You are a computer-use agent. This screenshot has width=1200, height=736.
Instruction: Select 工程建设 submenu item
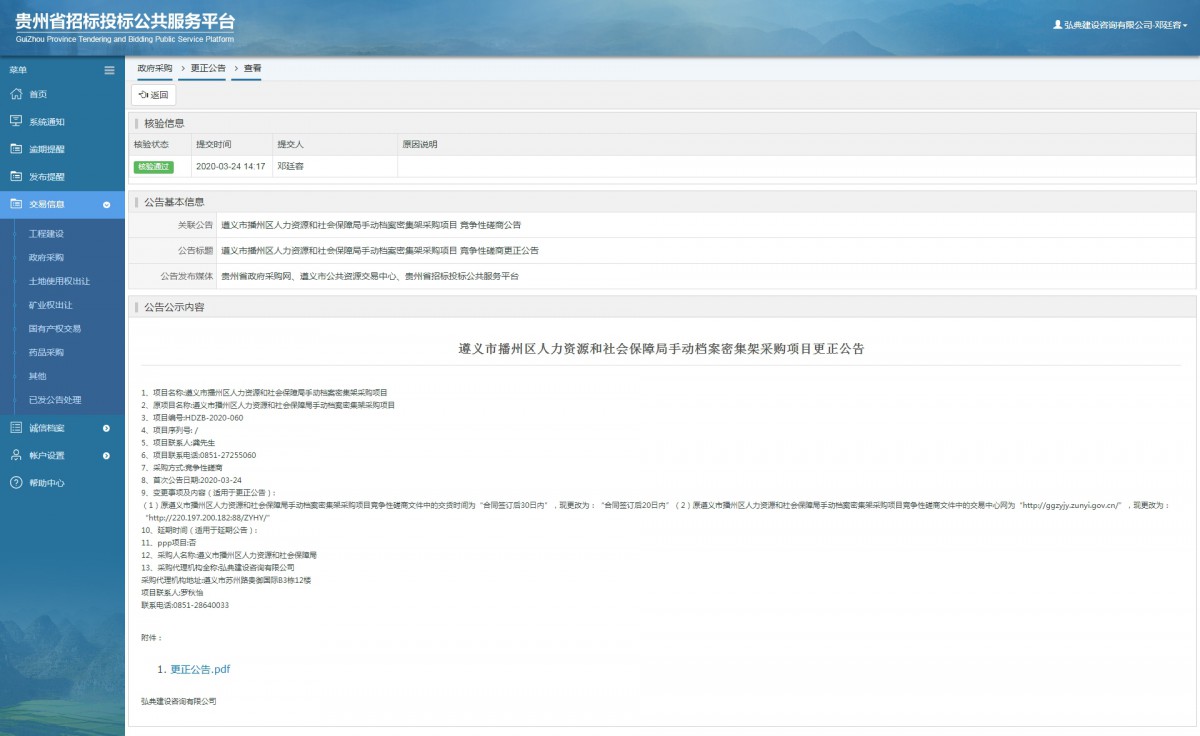pyautogui.click(x=46, y=233)
